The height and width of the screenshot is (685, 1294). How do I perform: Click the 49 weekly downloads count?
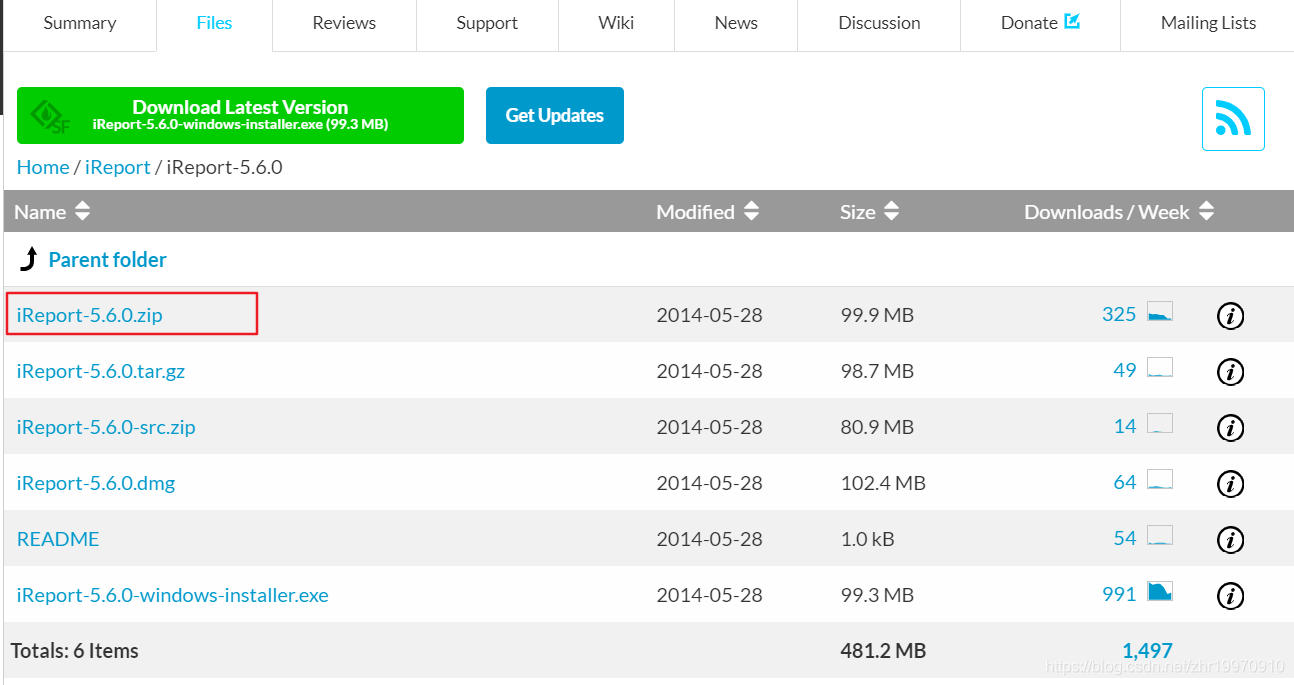pos(1125,371)
